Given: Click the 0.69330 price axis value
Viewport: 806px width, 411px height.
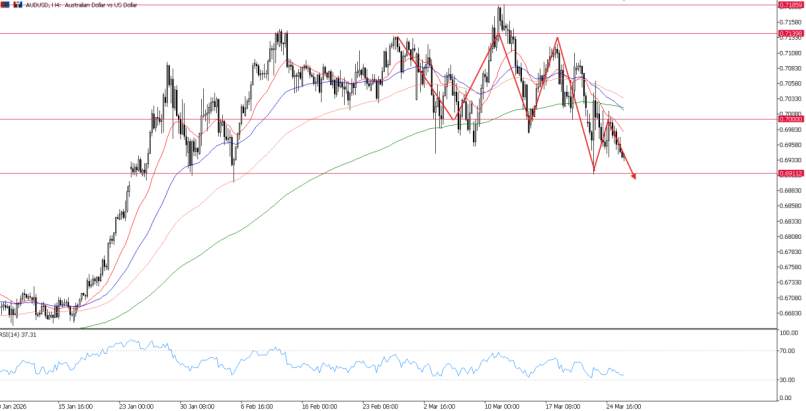Looking at the screenshot, I should point(792,160).
